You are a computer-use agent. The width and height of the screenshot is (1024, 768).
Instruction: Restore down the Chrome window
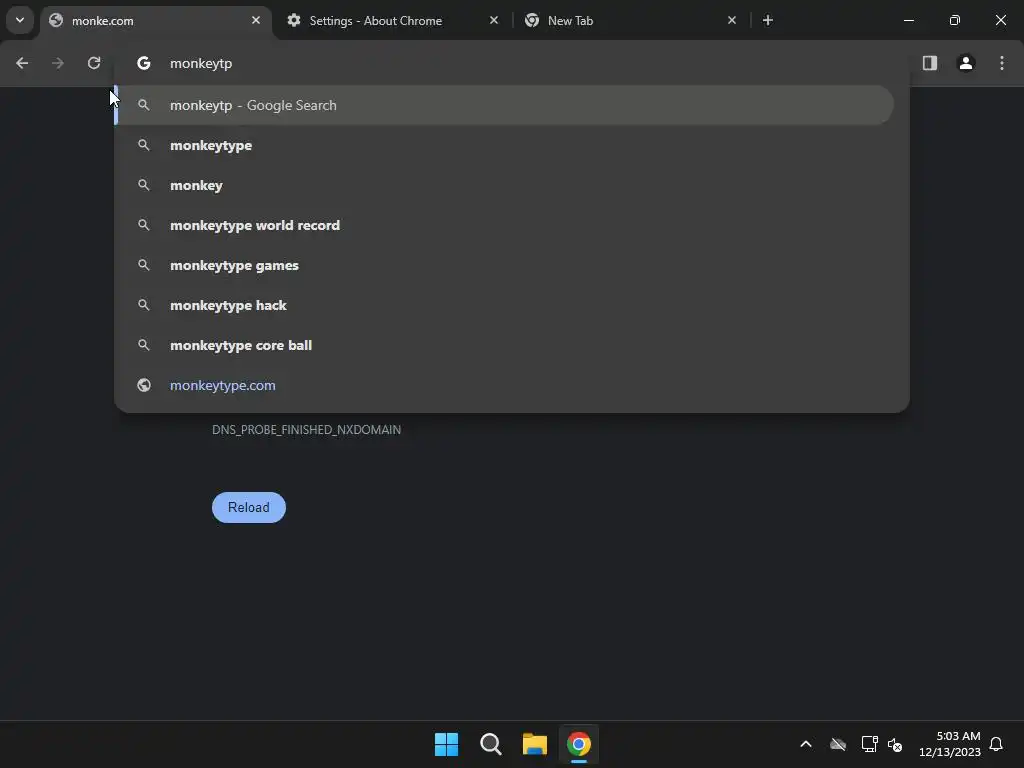point(955,20)
